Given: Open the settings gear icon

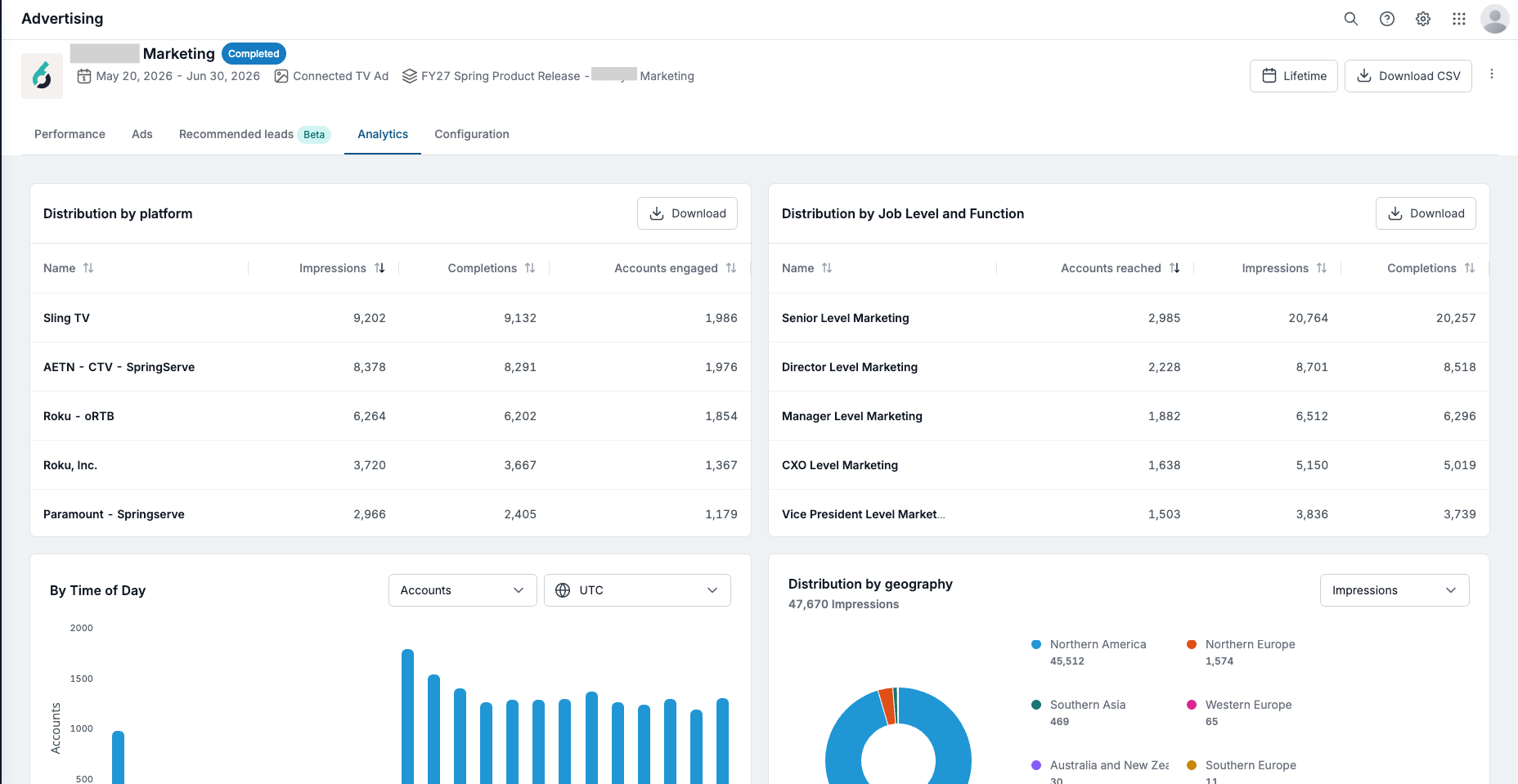Looking at the screenshot, I should tap(1423, 19).
